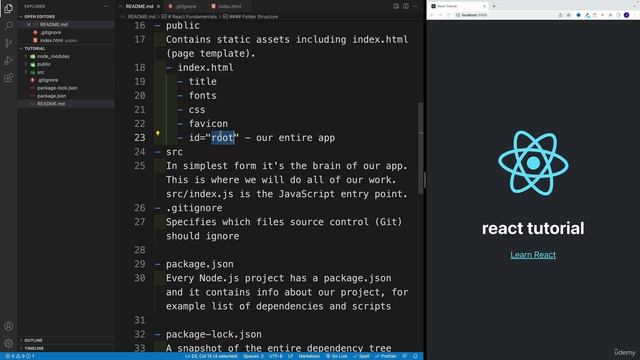Reload the browser page
Viewport: 640px width, 360px height.
click(448, 15)
